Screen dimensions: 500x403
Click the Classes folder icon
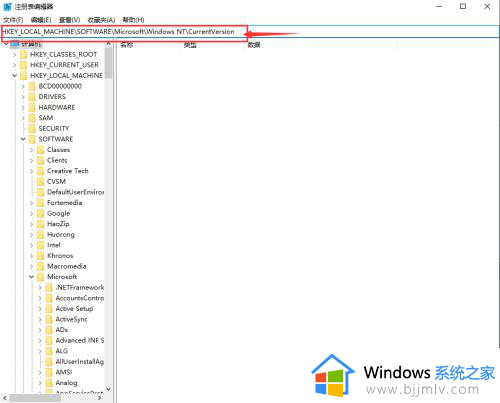point(40,150)
